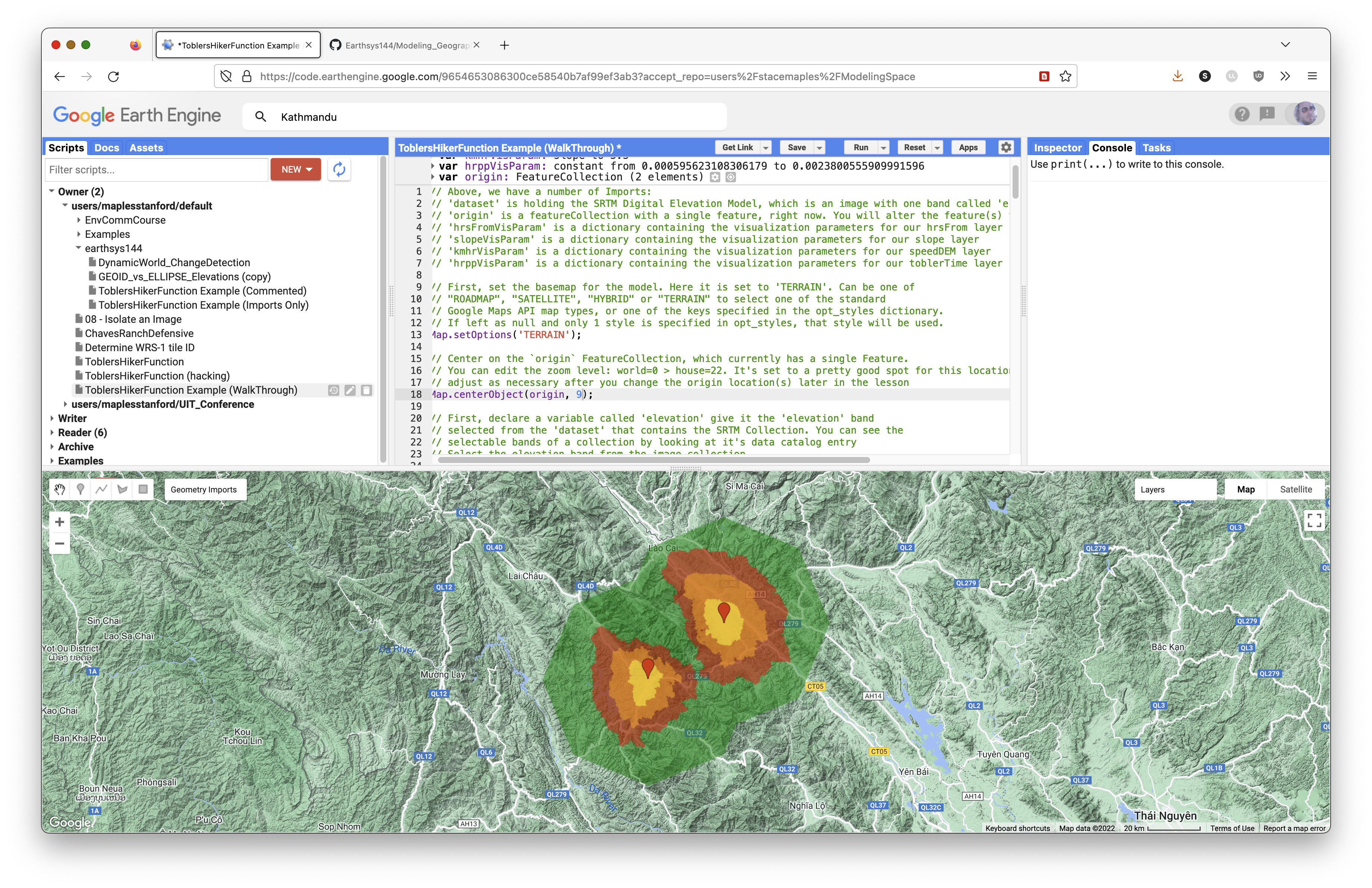1372x888 pixels.
Task: Open the code editor settings gear
Action: click(x=1006, y=148)
